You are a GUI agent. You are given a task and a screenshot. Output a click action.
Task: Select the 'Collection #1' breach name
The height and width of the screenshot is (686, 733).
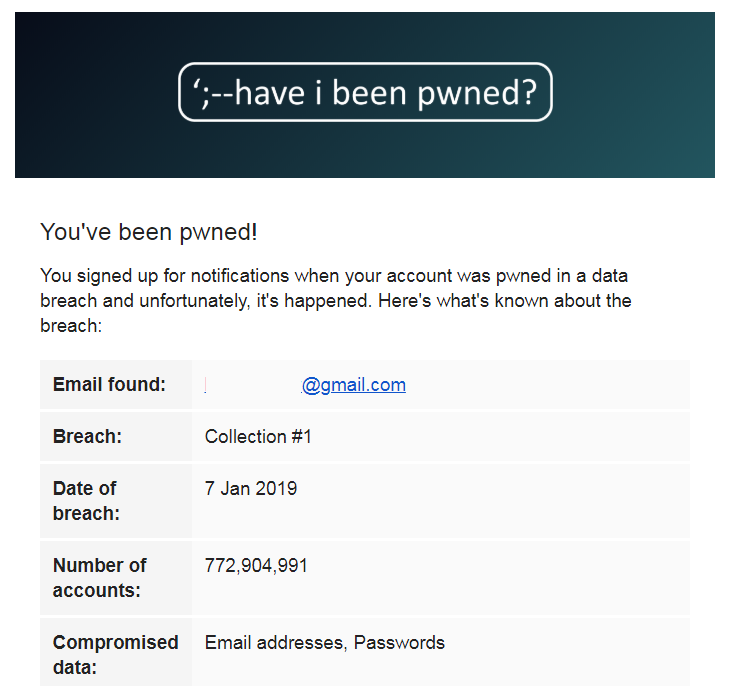click(258, 437)
